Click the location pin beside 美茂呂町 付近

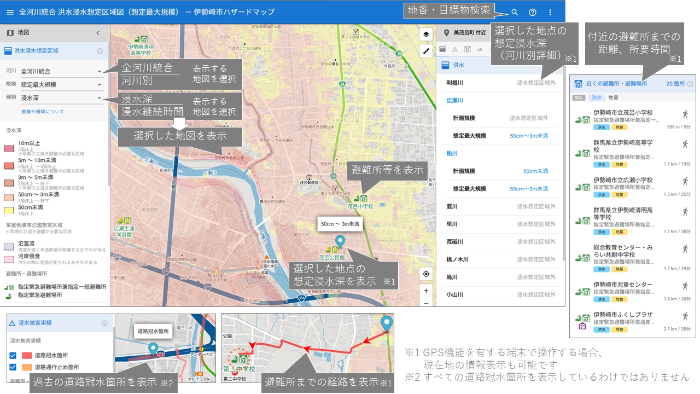pos(446,33)
